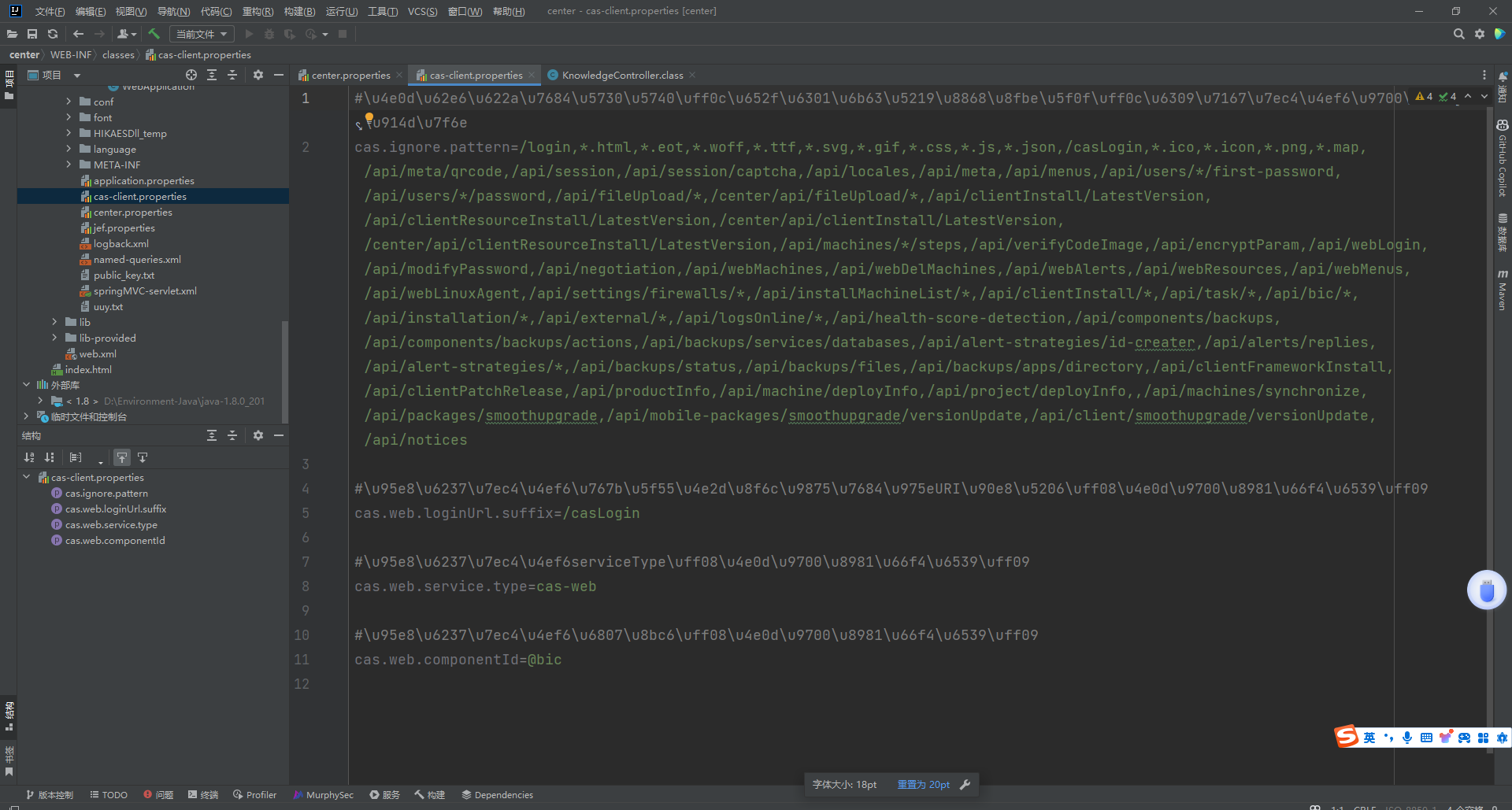The width and height of the screenshot is (1512, 810).
Task: Click the Save All toolbar icon
Action: (x=32, y=34)
